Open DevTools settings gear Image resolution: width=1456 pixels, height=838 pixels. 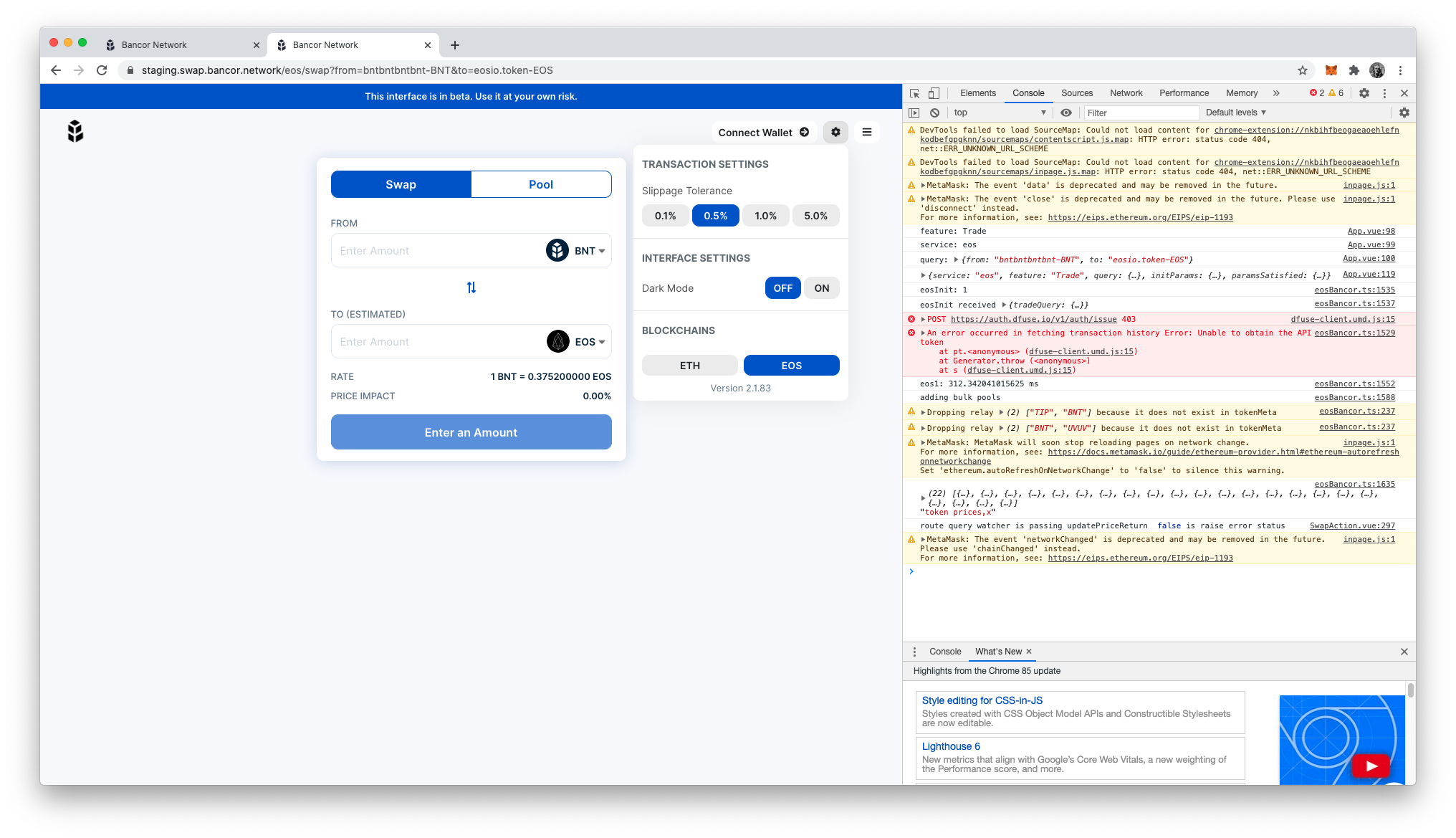point(1364,93)
